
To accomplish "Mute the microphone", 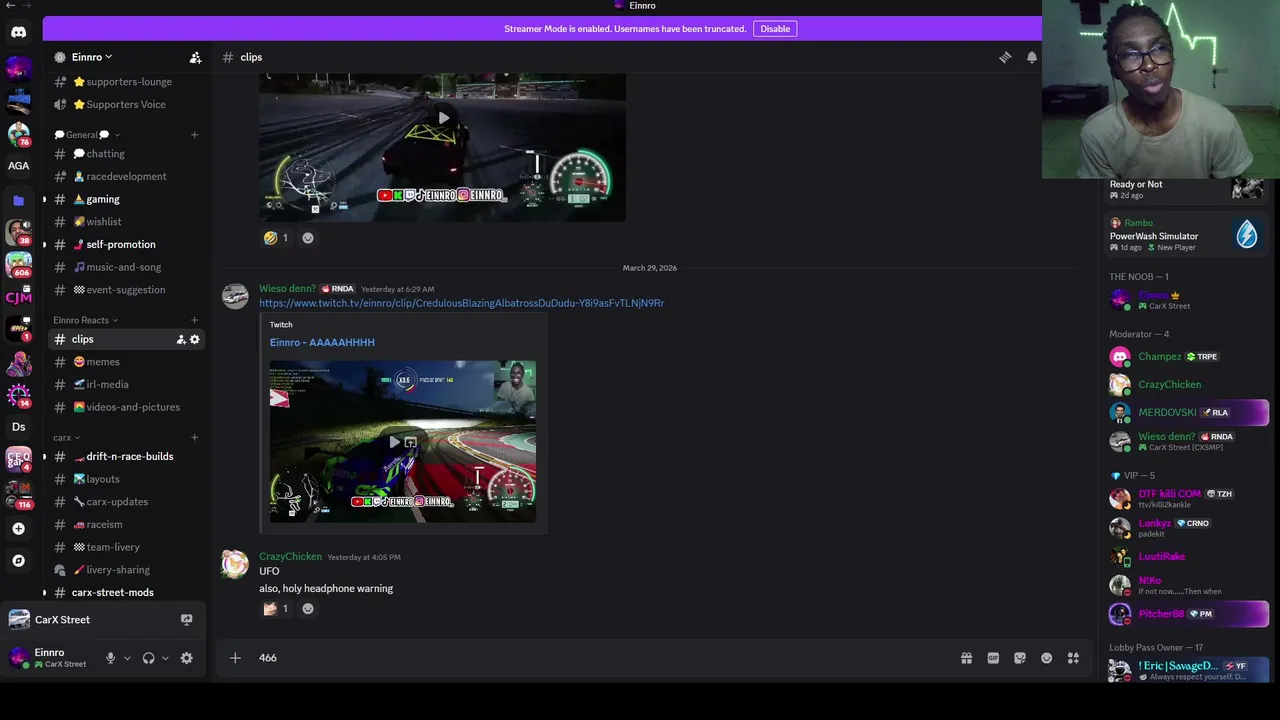I will click(x=111, y=658).
